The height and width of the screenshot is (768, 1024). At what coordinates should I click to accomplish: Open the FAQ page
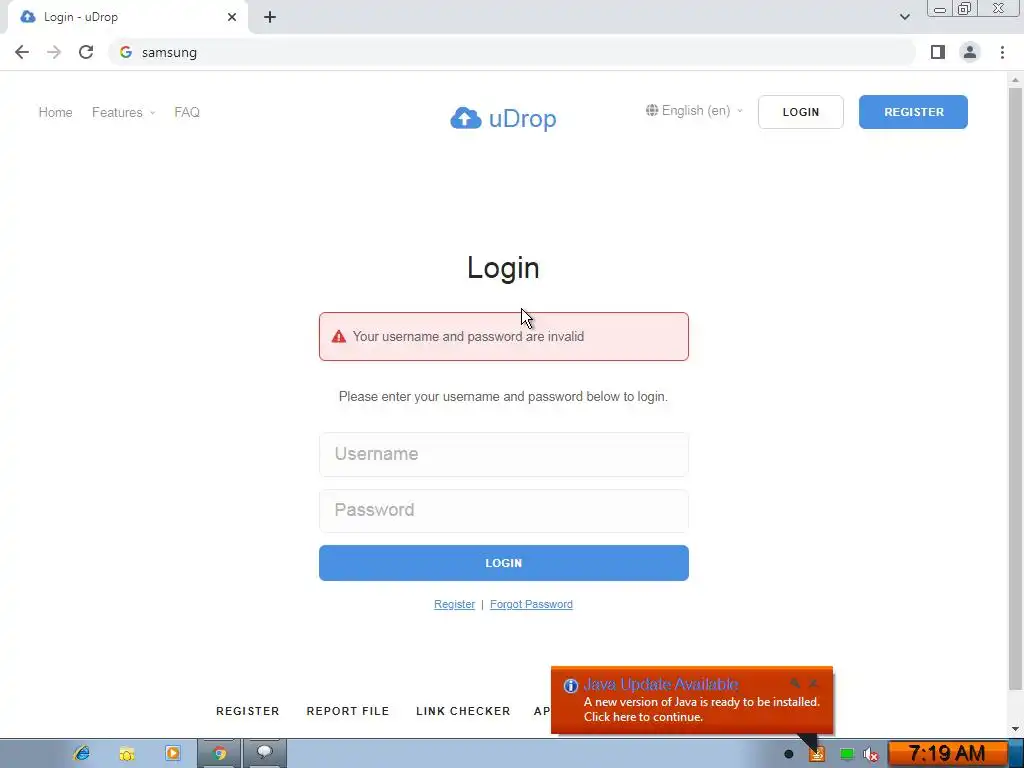[x=187, y=112]
